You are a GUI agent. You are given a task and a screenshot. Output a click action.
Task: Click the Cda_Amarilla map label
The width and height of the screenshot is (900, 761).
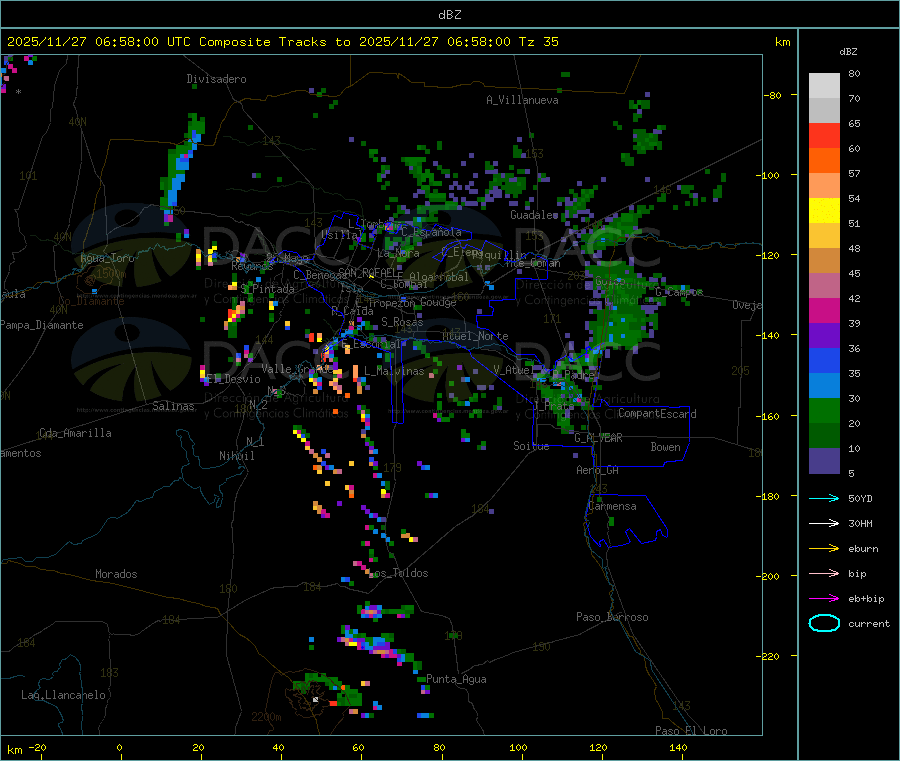point(75,433)
